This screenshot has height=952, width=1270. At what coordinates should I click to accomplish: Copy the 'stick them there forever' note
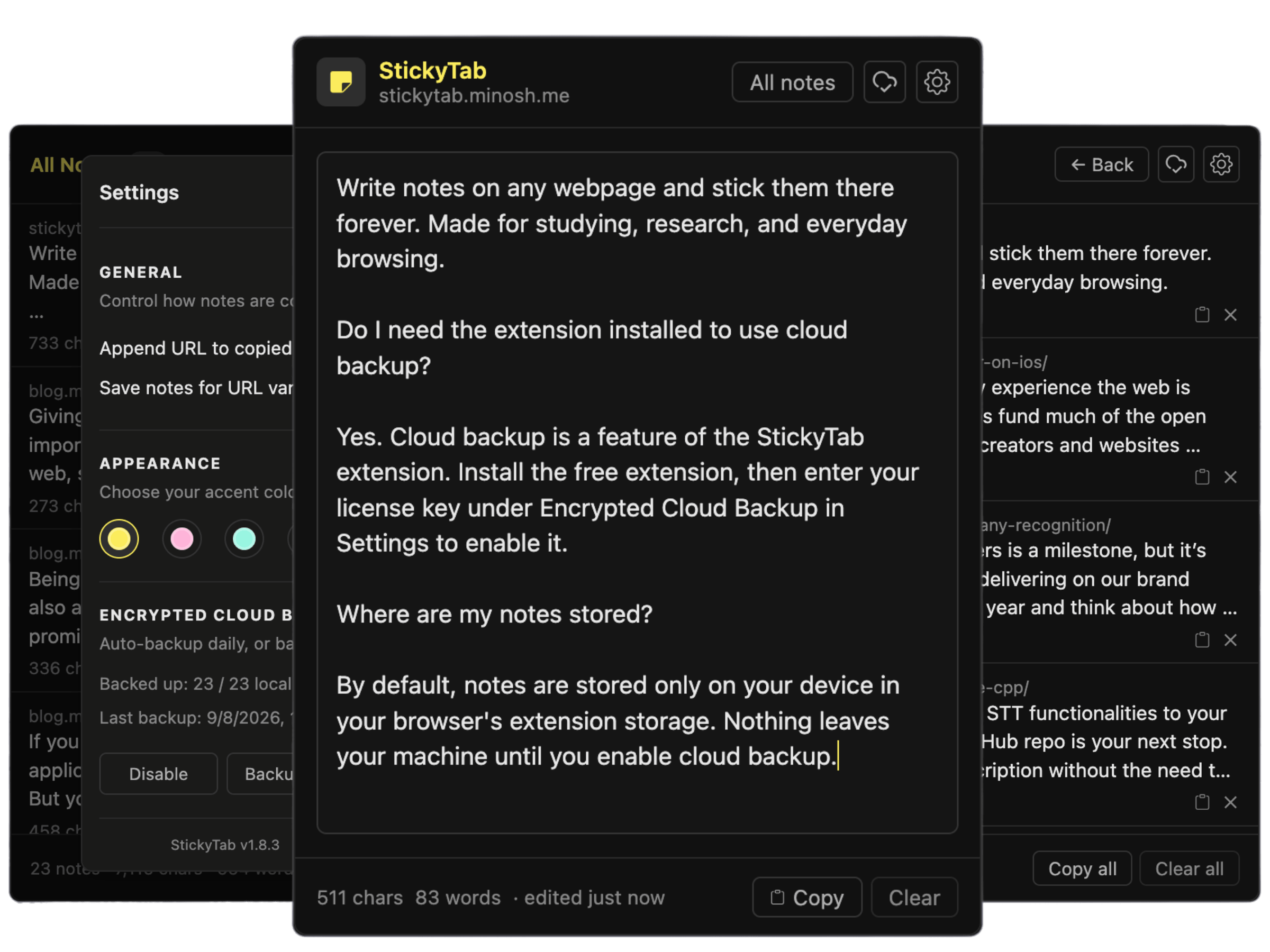pyautogui.click(x=1202, y=315)
